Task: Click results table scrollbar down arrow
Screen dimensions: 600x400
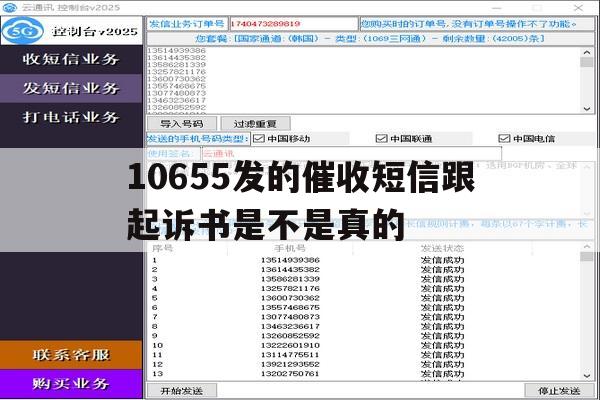Action: pos(587,376)
